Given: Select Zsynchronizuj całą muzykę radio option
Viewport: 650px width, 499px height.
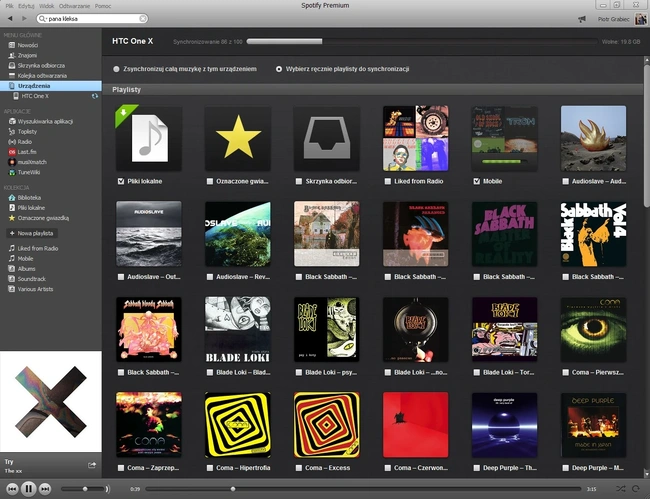Looking at the screenshot, I should pyautogui.click(x=116, y=69).
